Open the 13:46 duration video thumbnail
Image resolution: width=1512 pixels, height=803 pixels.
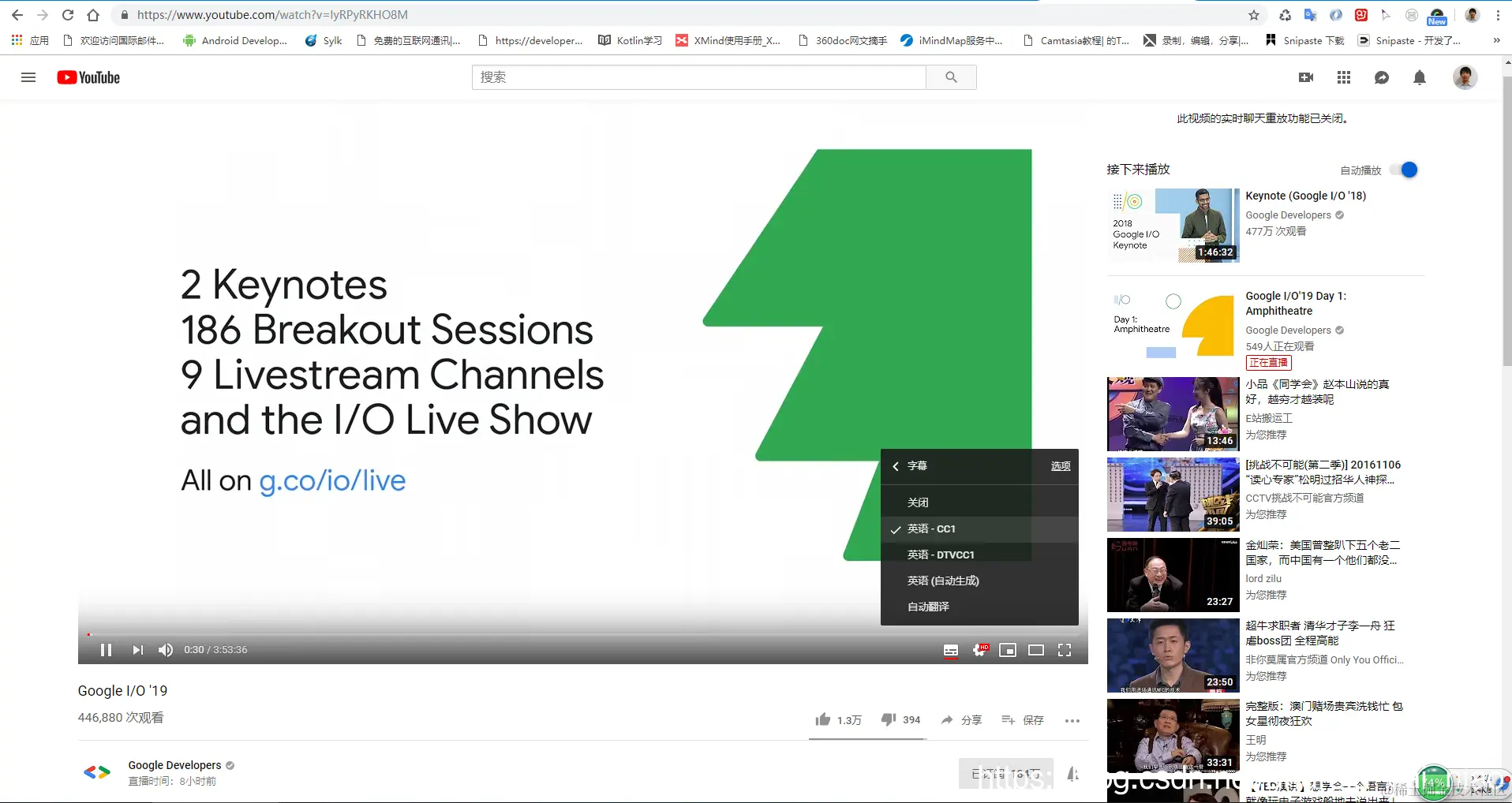point(1173,414)
